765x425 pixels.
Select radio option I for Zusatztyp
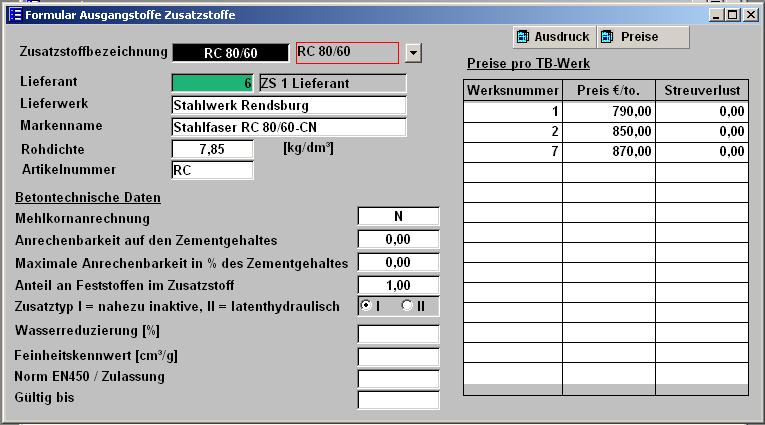[367, 305]
